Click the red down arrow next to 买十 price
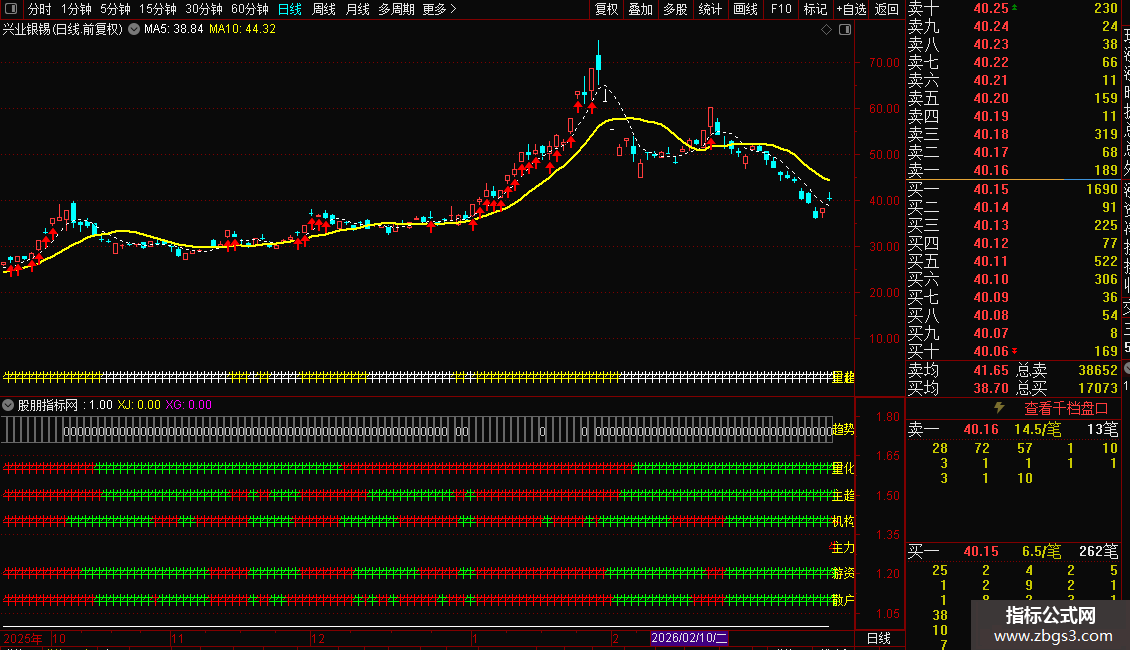 pos(1015,351)
